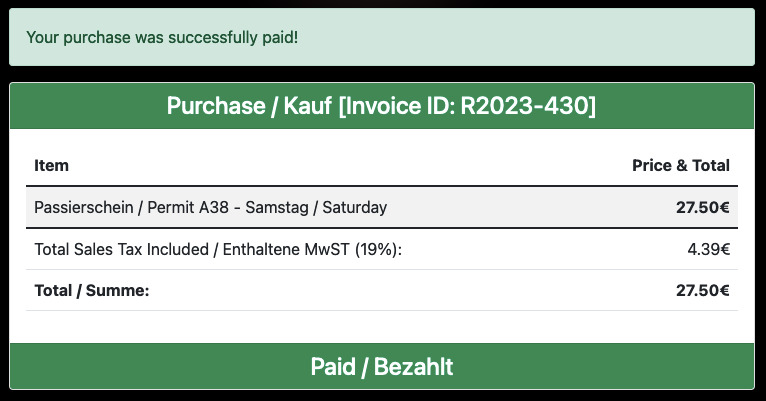Click the 'Samstag / Saturday' text

(316, 208)
